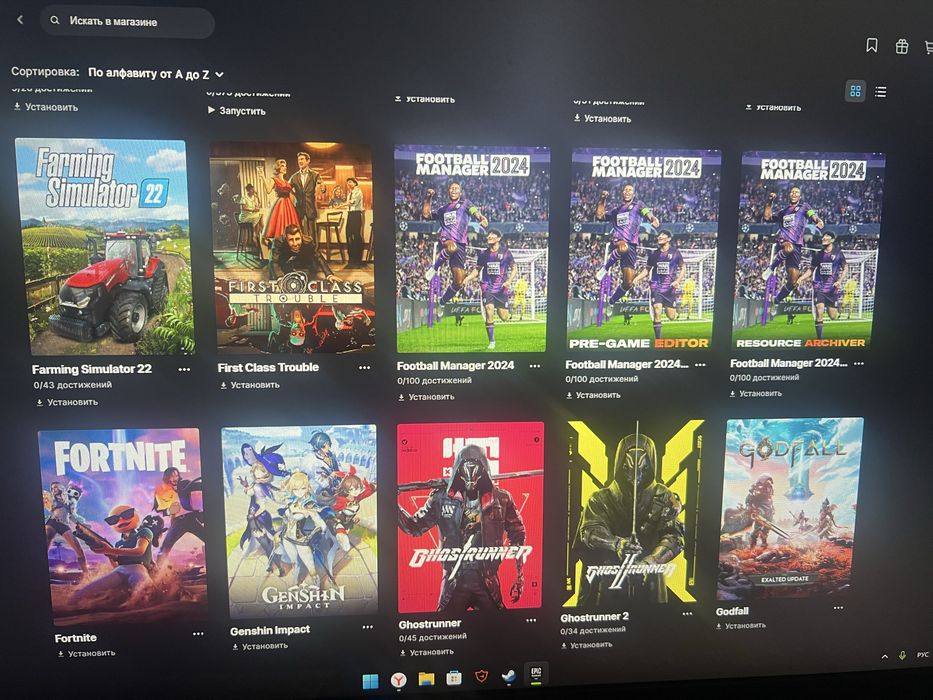Open Microsoft Store from the taskbar
Image resolution: width=933 pixels, height=700 pixels.
(x=453, y=678)
